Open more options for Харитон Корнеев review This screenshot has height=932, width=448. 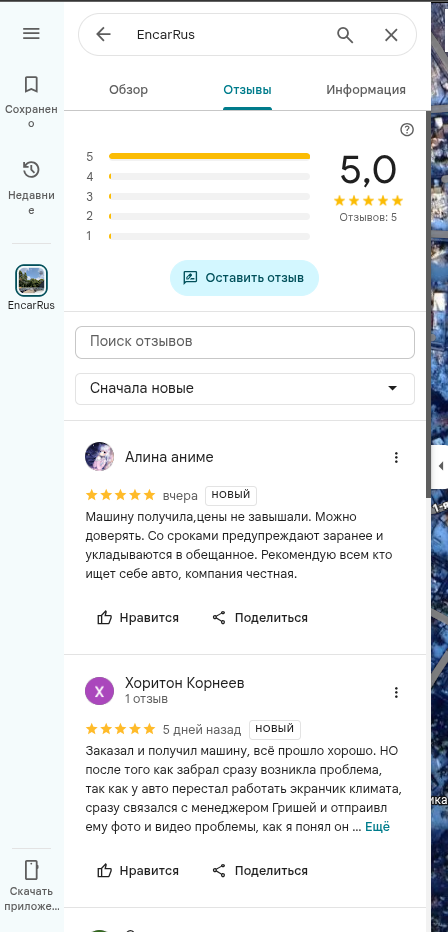click(396, 692)
